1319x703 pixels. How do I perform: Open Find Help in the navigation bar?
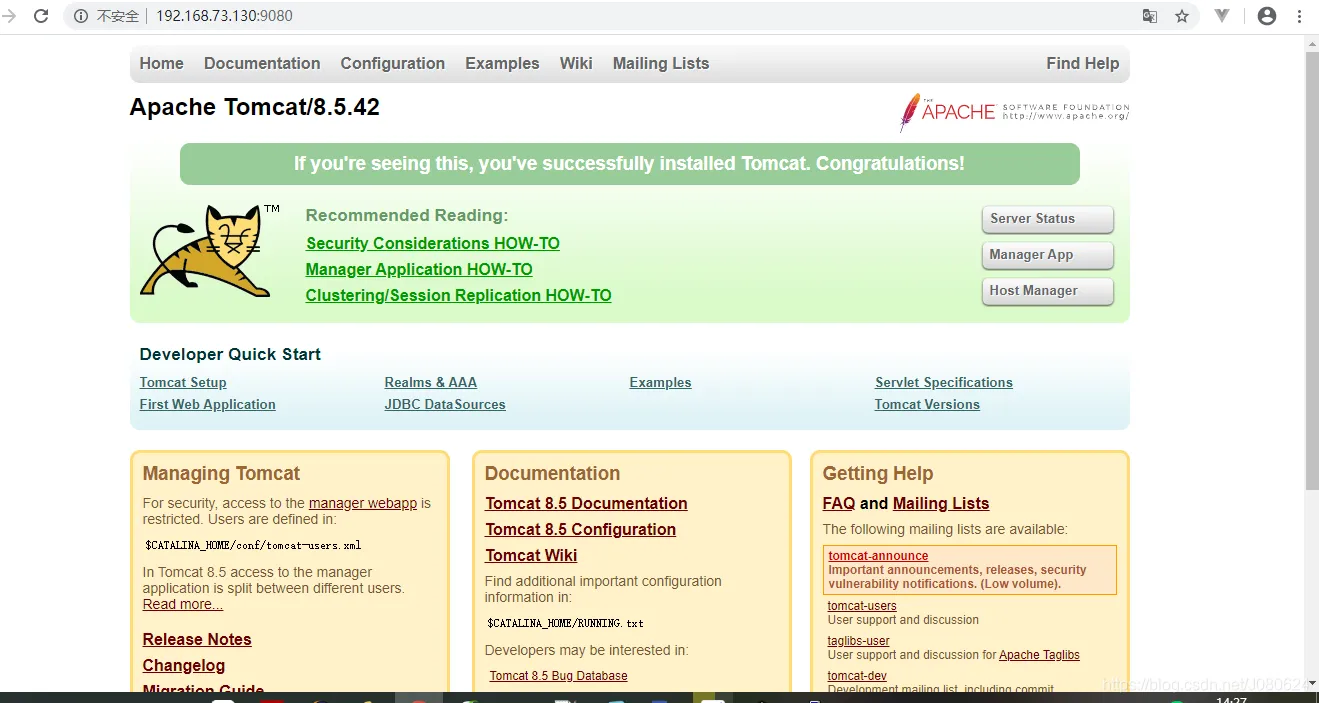1082,63
